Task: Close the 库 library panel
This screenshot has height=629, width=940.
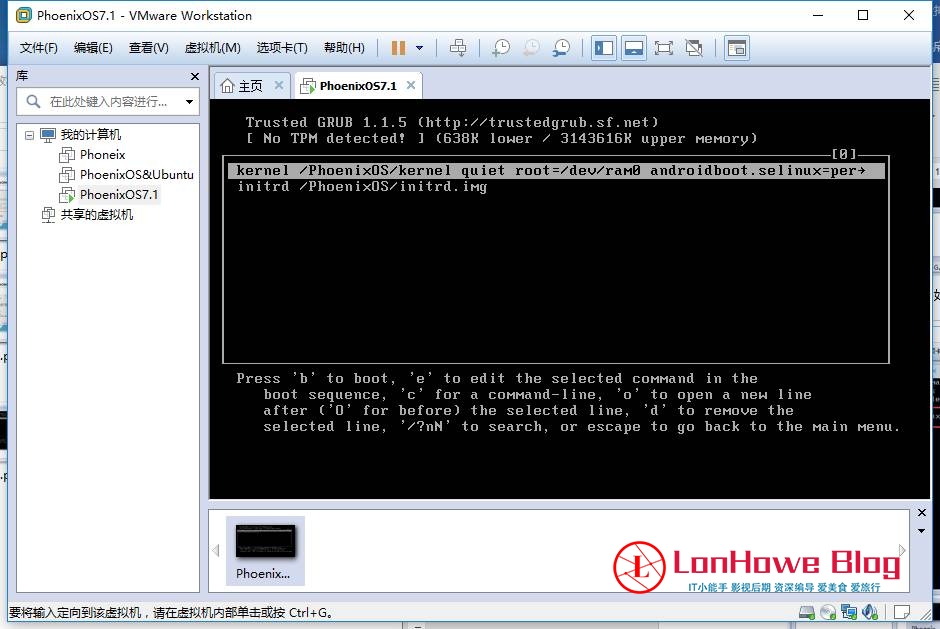Action: [x=194, y=76]
